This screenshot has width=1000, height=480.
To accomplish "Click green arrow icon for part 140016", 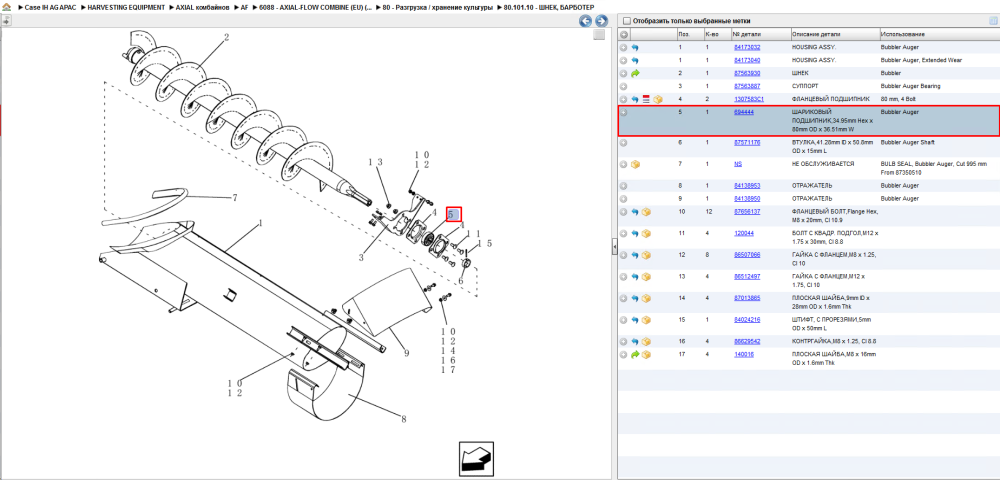I will 635,354.
